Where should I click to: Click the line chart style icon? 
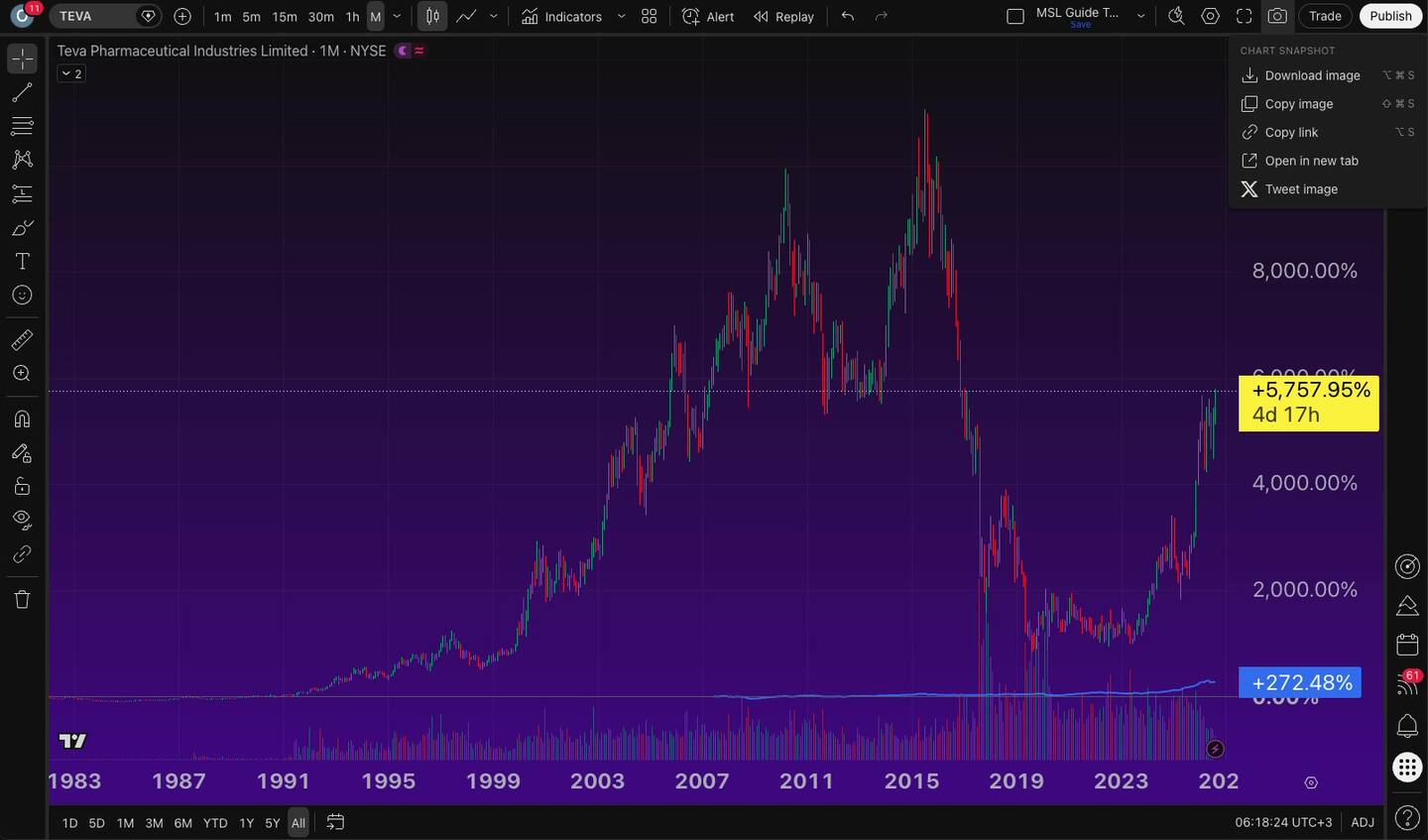tap(466, 16)
